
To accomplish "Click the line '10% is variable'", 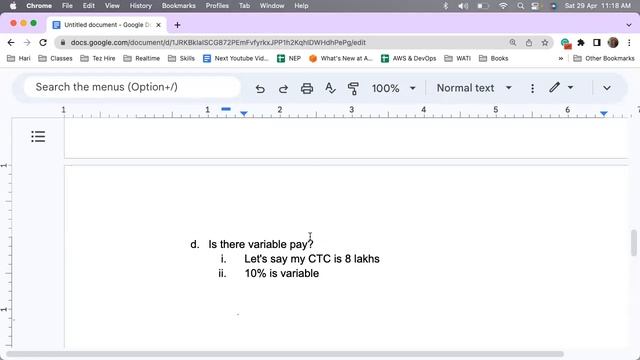I will tap(282, 273).
